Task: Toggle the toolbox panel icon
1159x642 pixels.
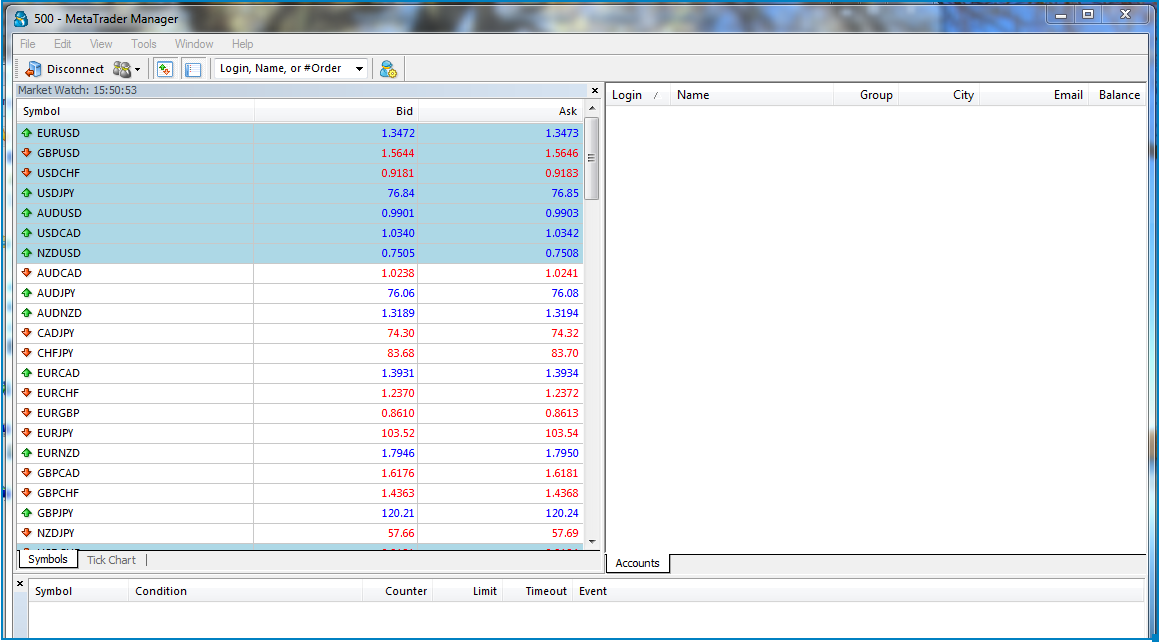Action: pos(193,69)
